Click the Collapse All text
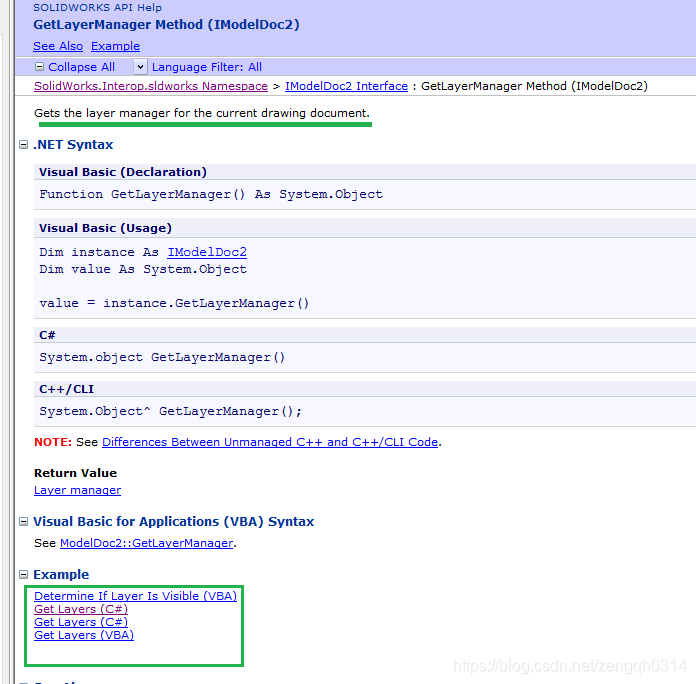 (x=81, y=67)
